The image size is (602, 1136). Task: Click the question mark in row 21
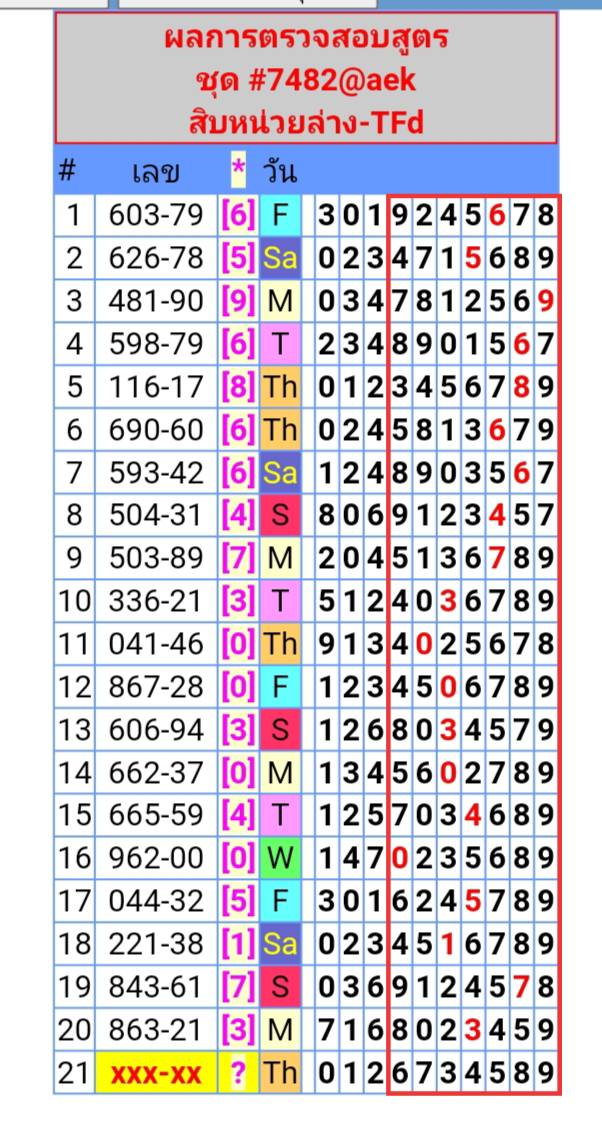(238, 1074)
